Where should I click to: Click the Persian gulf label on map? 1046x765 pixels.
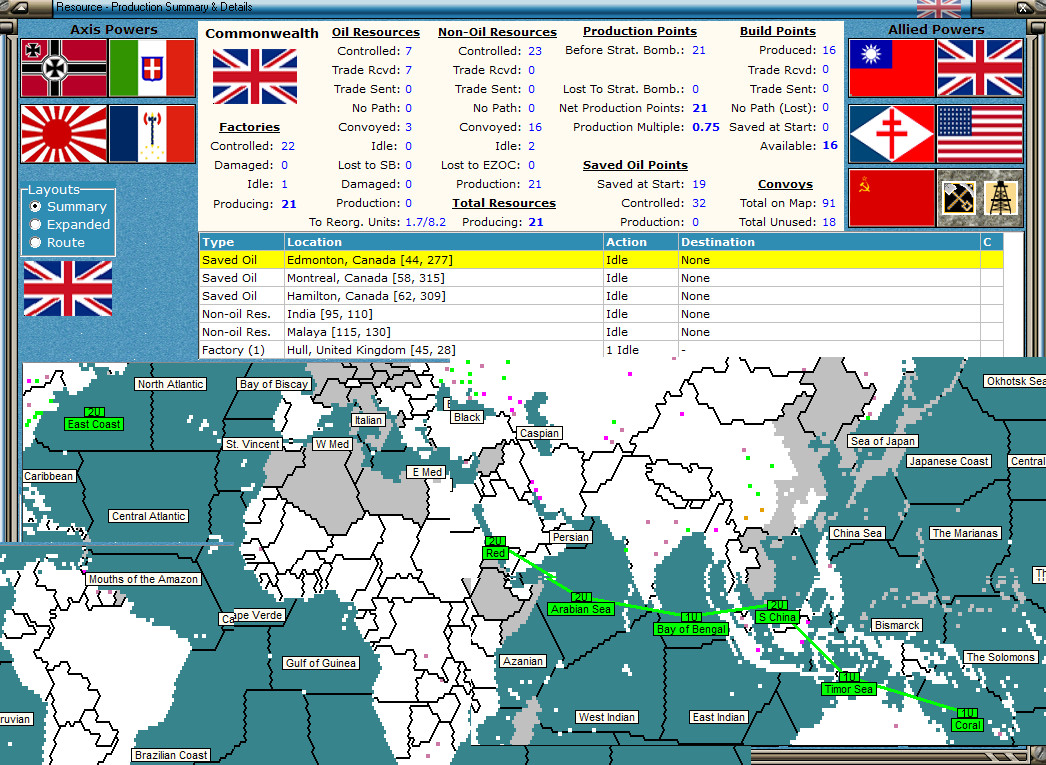click(570, 538)
